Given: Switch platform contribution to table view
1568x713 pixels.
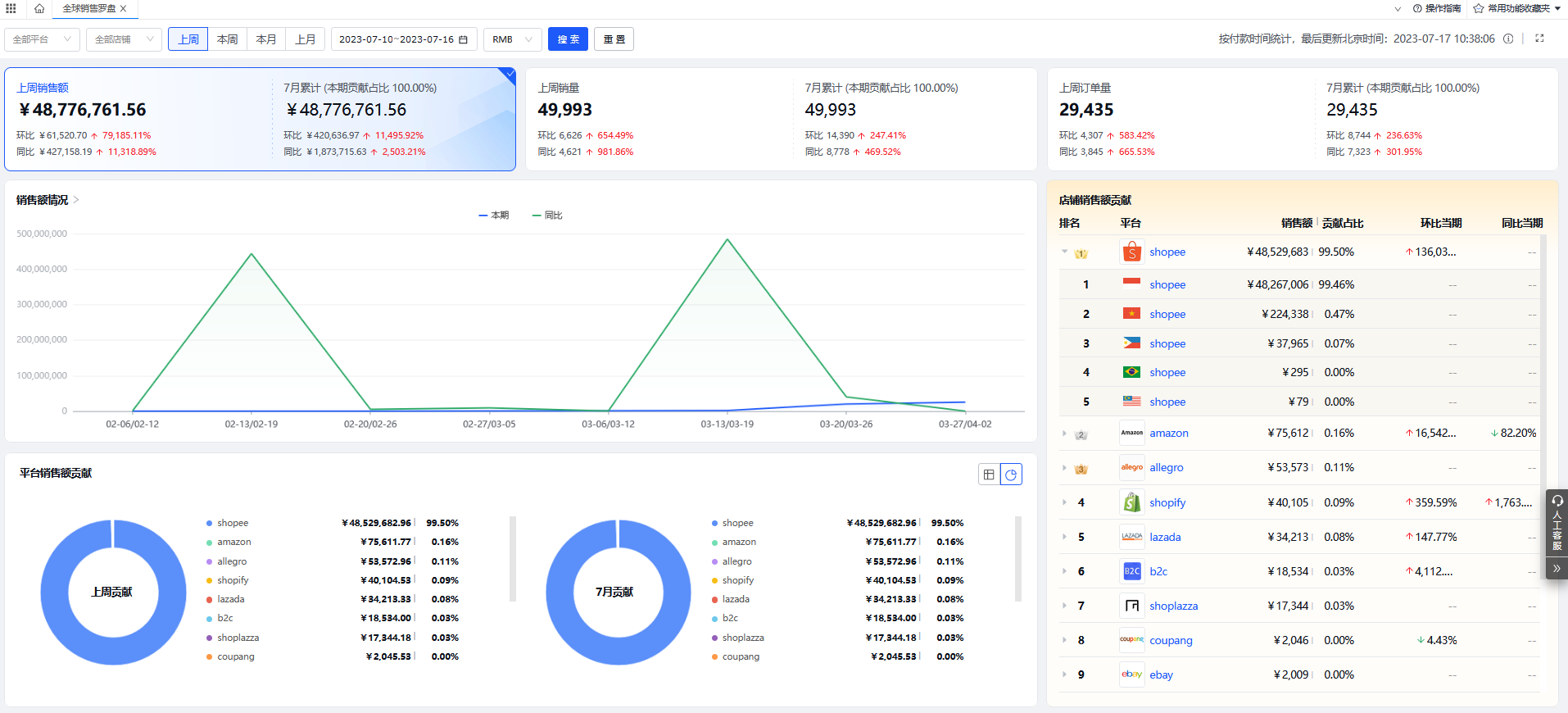Looking at the screenshot, I should pyautogui.click(x=989, y=475).
